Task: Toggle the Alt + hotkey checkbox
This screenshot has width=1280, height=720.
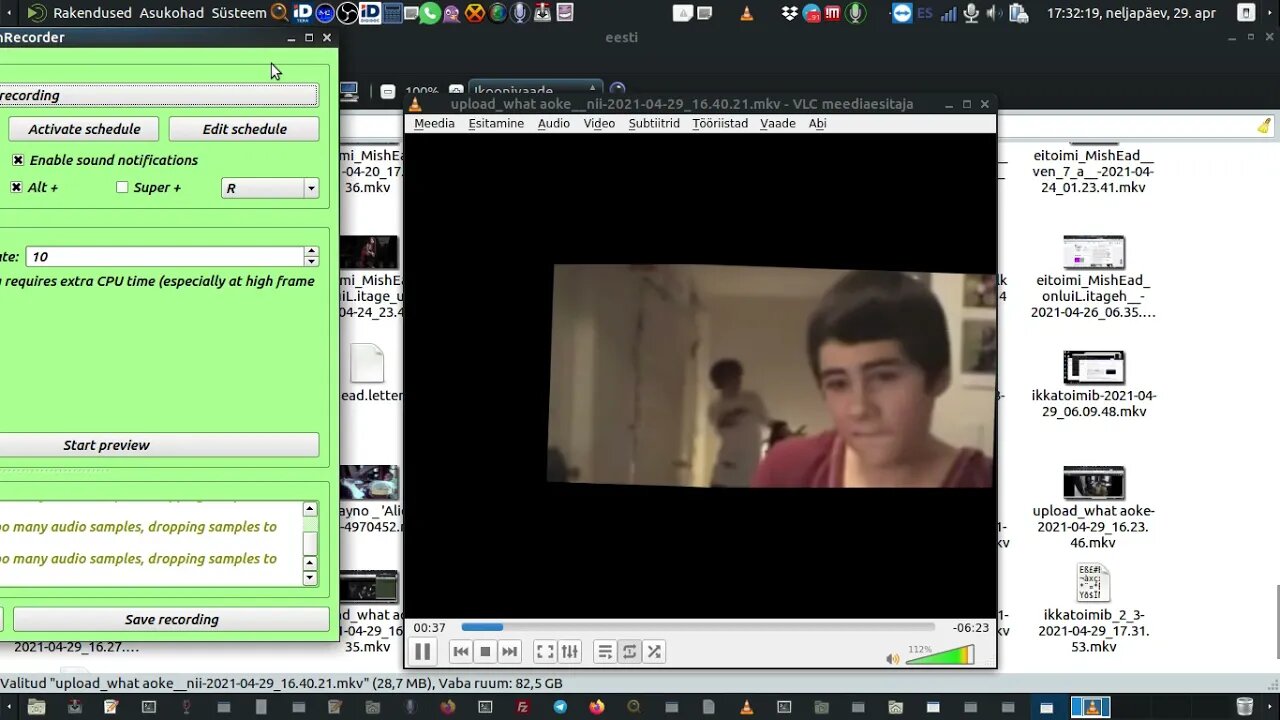Action: 16,187
